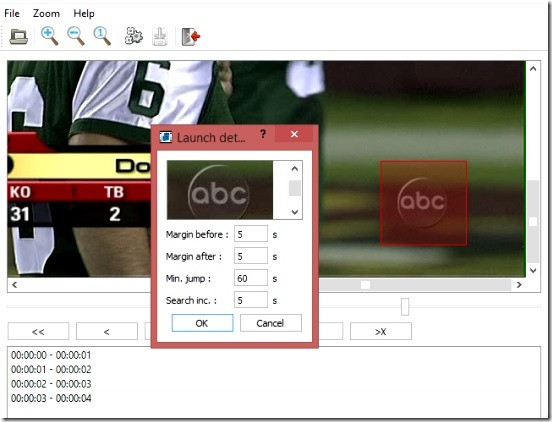Click the < step-back navigation button
This screenshot has width=552, height=422.
click(107, 331)
